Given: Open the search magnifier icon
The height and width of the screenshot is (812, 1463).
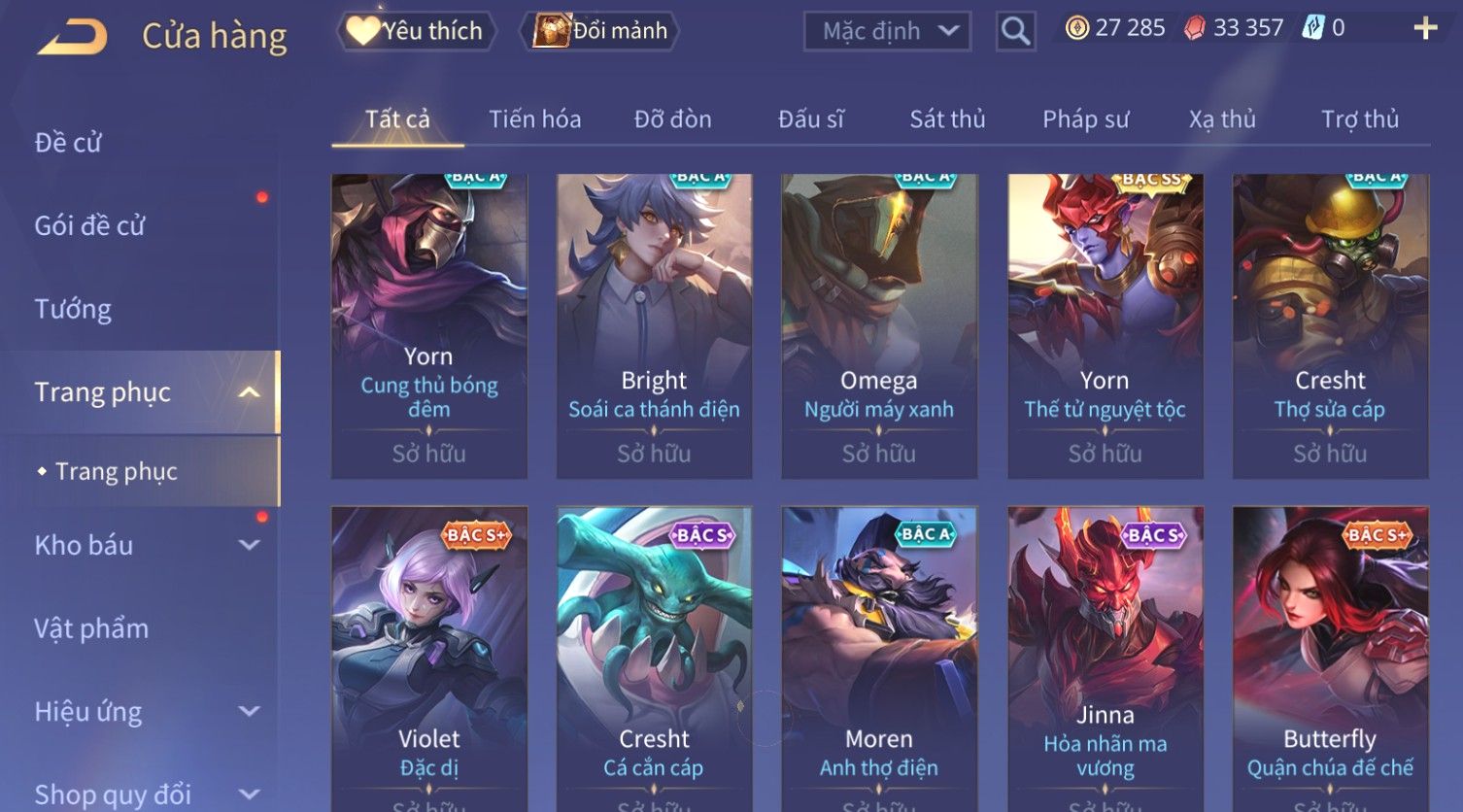Looking at the screenshot, I should tap(1015, 31).
